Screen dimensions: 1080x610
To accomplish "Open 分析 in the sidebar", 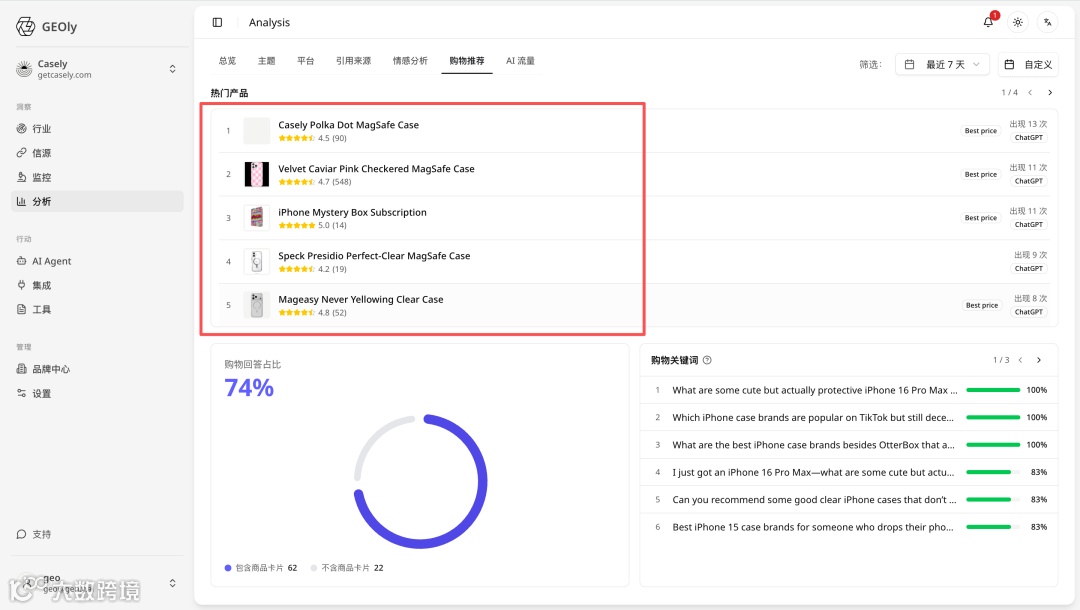I will click(97, 201).
